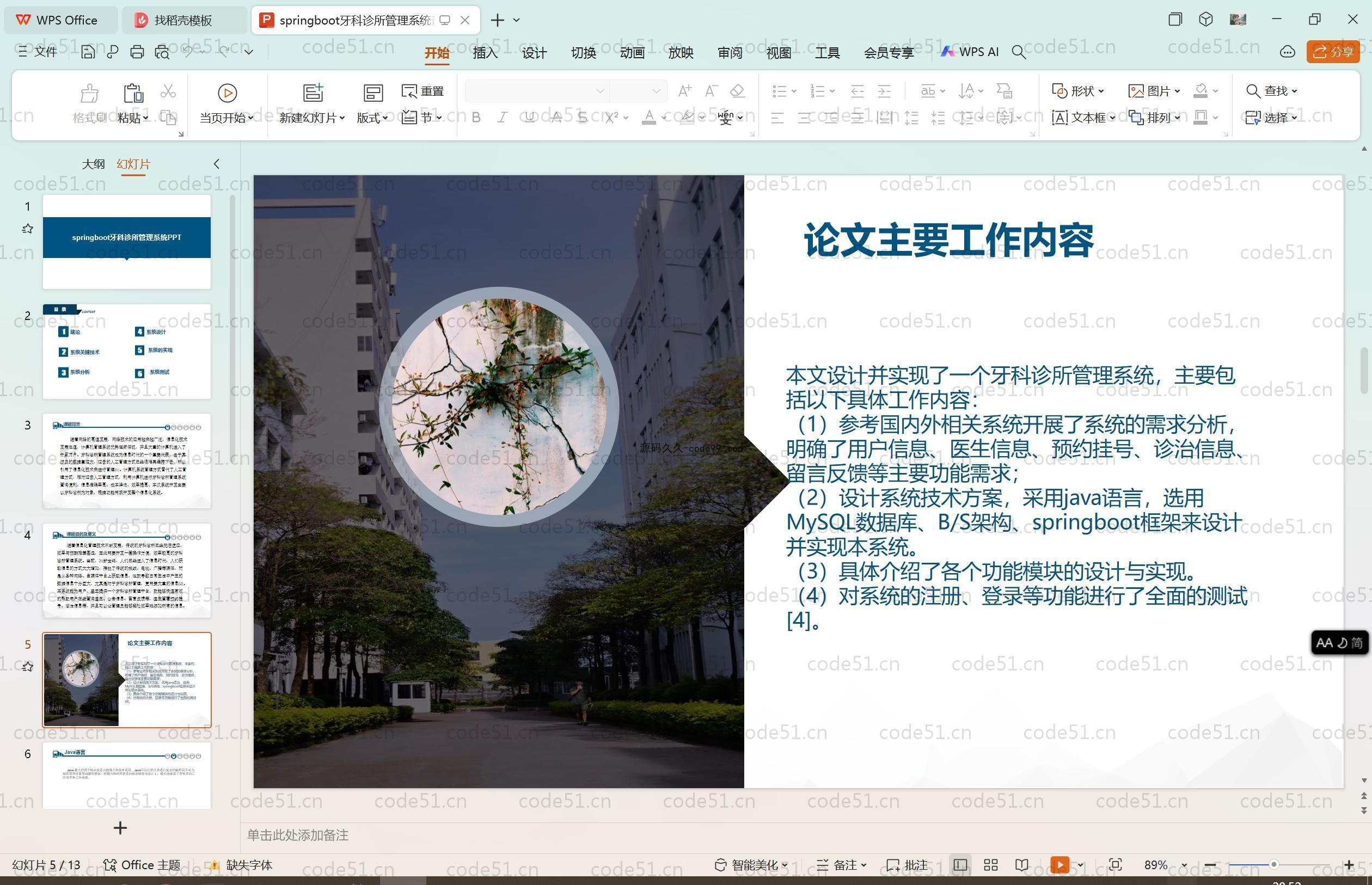
Task: Click the Format Painter (格式刷) icon
Action: [x=89, y=93]
